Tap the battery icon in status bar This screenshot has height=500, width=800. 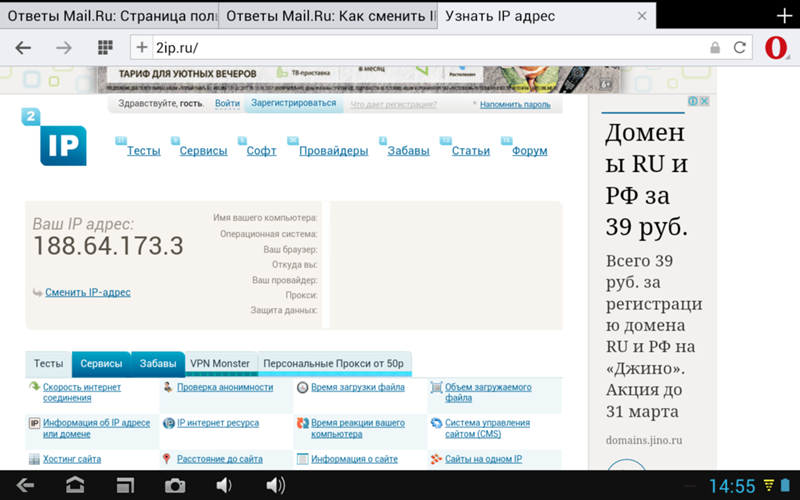pyautogui.click(x=786, y=485)
